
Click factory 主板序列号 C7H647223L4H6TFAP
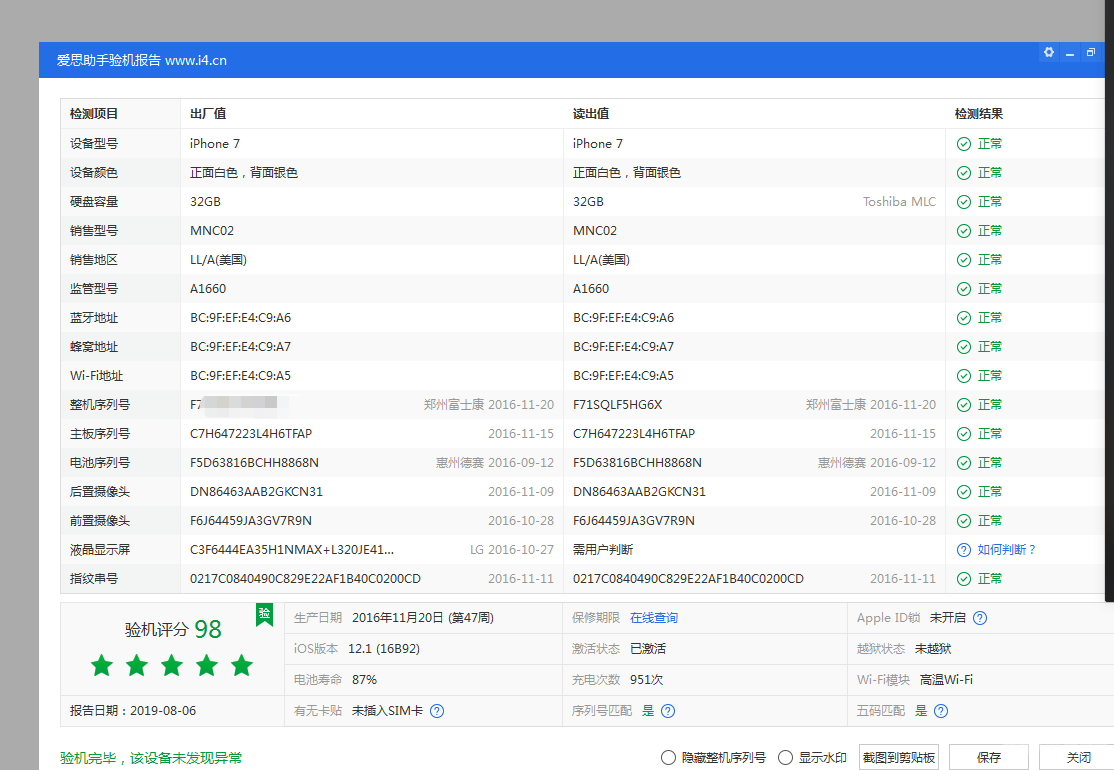(251, 434)
